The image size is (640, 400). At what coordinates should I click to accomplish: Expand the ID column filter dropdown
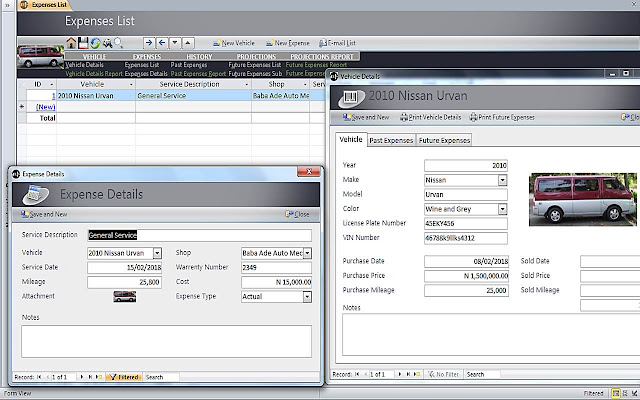click(x=51, y=84)
